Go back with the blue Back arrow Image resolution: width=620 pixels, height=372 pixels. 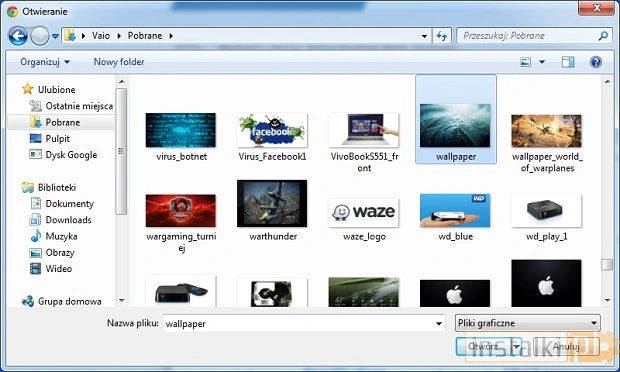click(18, 36)
